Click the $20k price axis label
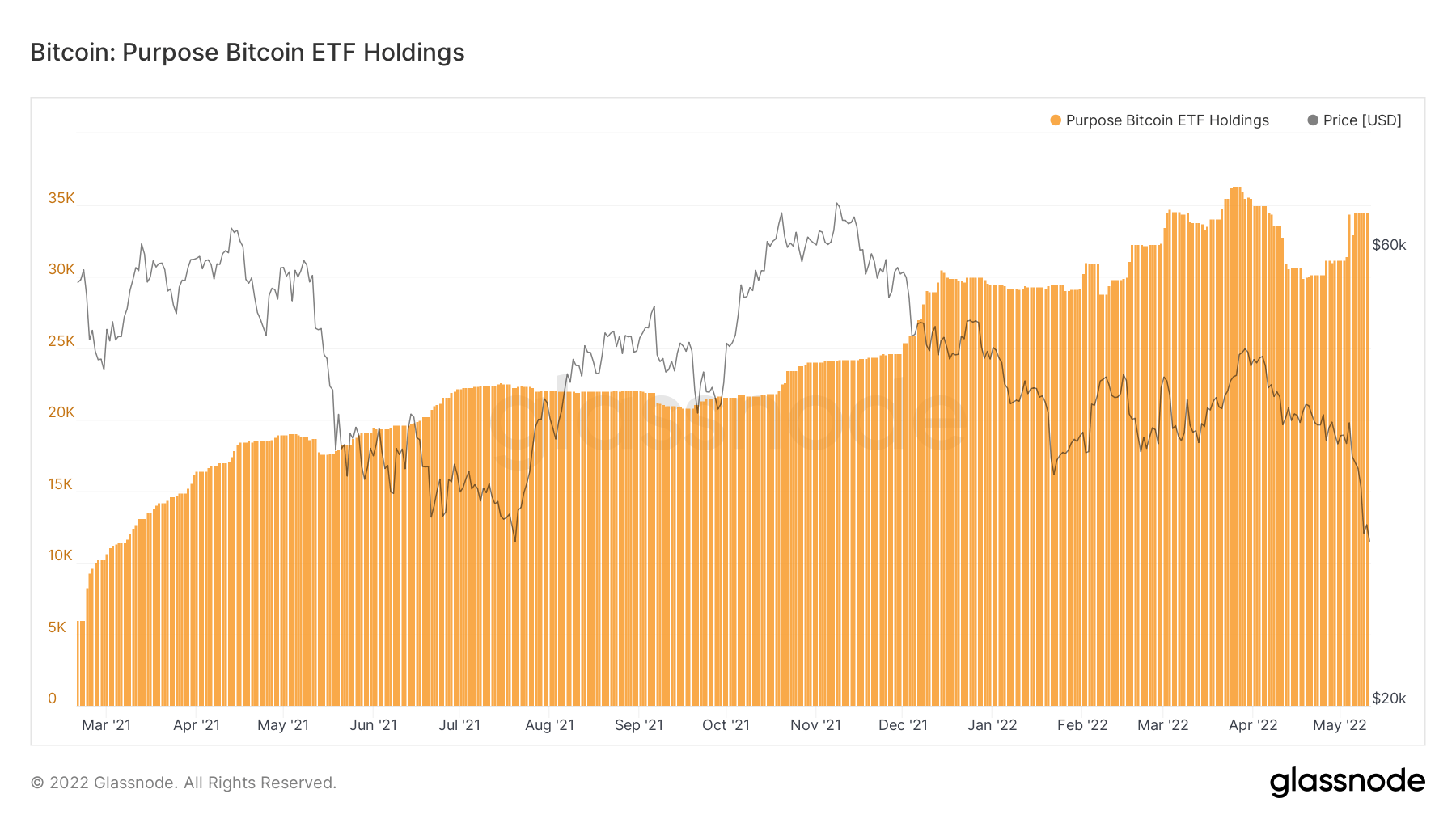Viewport: 1456px width, 819px height. pos(1389,699)
